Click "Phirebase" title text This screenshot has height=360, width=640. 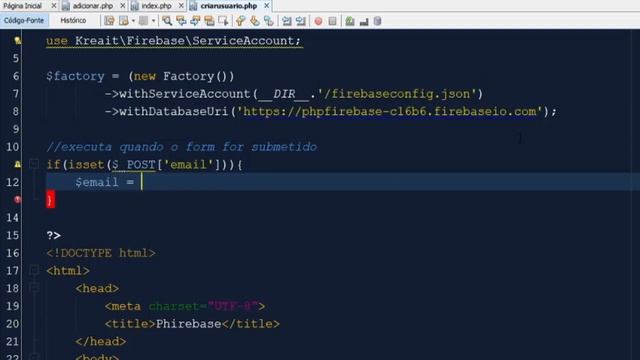(189, 324)
